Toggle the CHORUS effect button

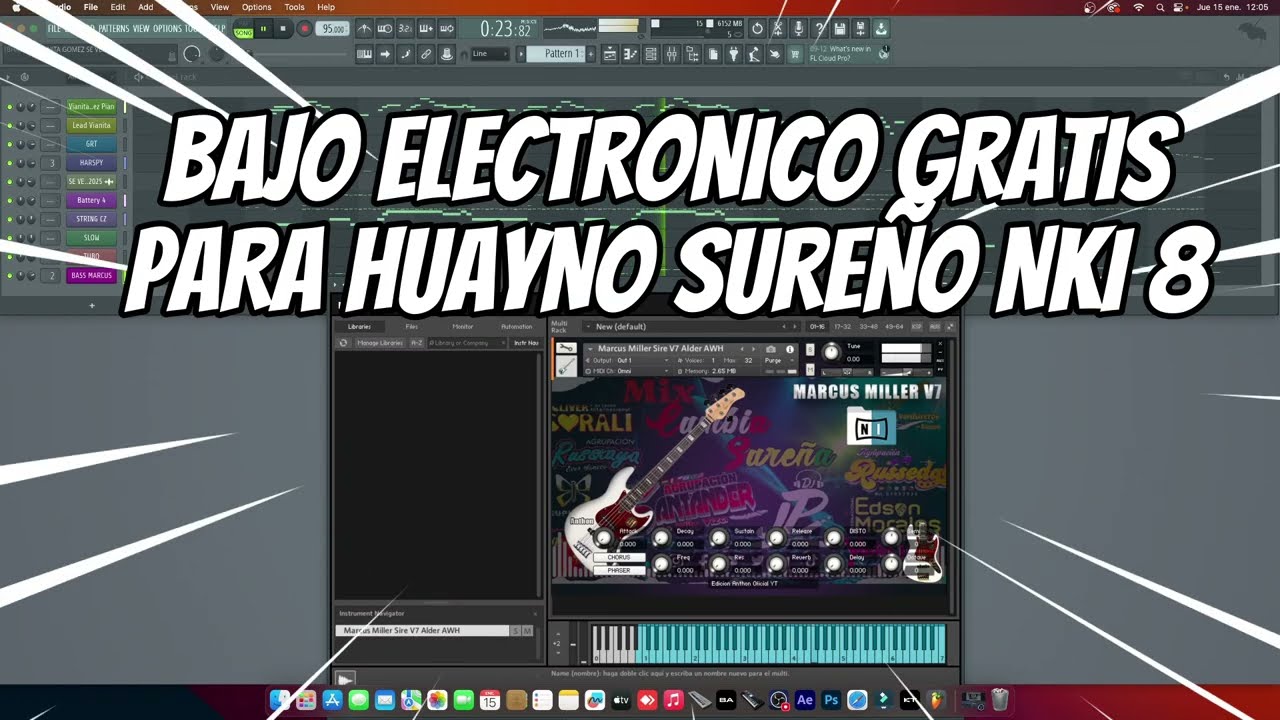(x=619, y=557)
